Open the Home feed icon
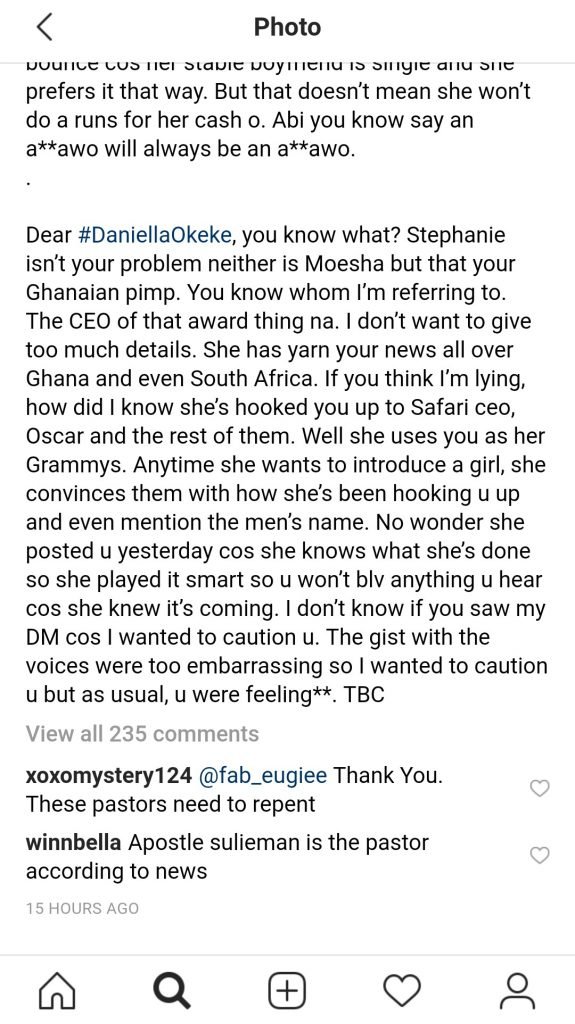 [x=57, y=991]
